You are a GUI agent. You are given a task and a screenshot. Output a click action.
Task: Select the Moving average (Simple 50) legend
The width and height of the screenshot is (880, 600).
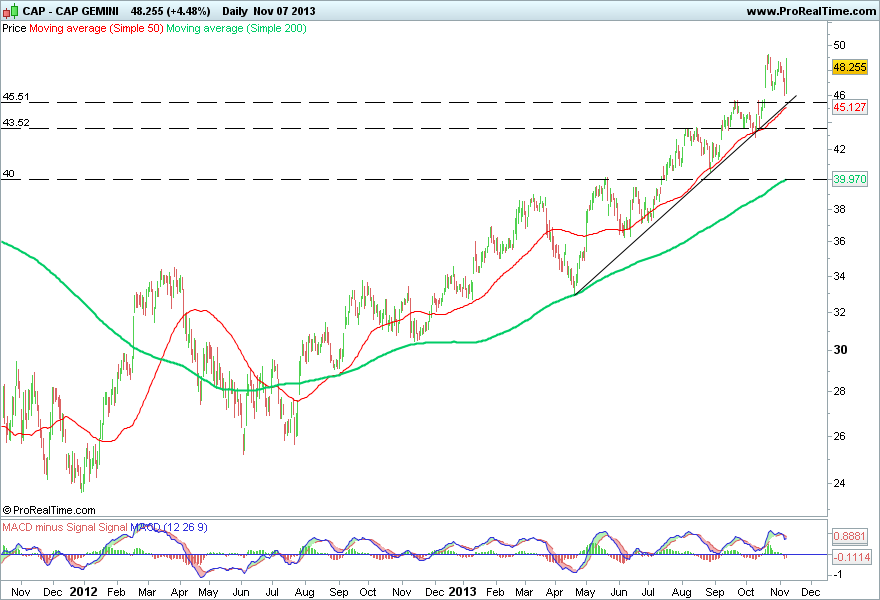96,28
